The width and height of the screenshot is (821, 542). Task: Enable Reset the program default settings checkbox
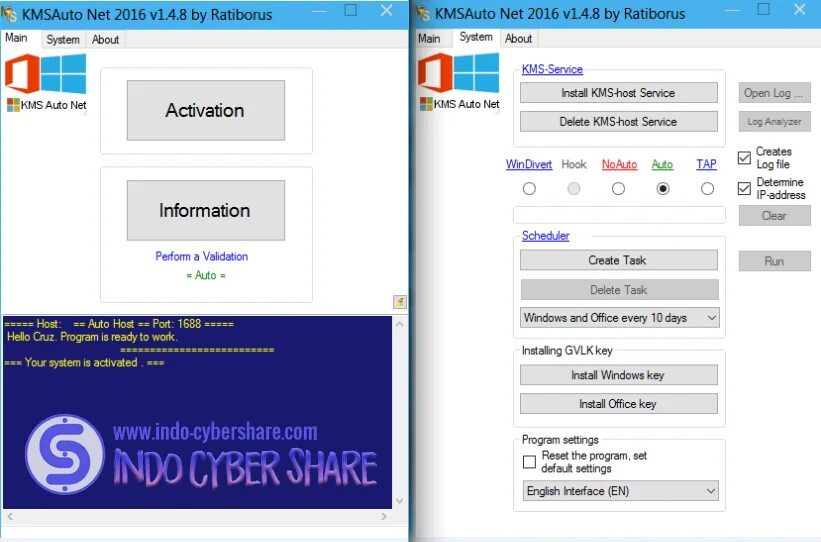[529, 462]
